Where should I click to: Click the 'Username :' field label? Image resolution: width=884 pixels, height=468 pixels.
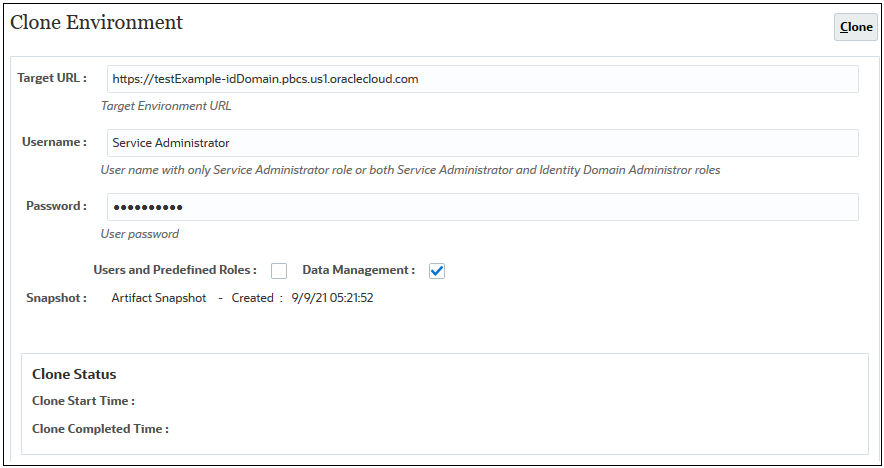54,142
